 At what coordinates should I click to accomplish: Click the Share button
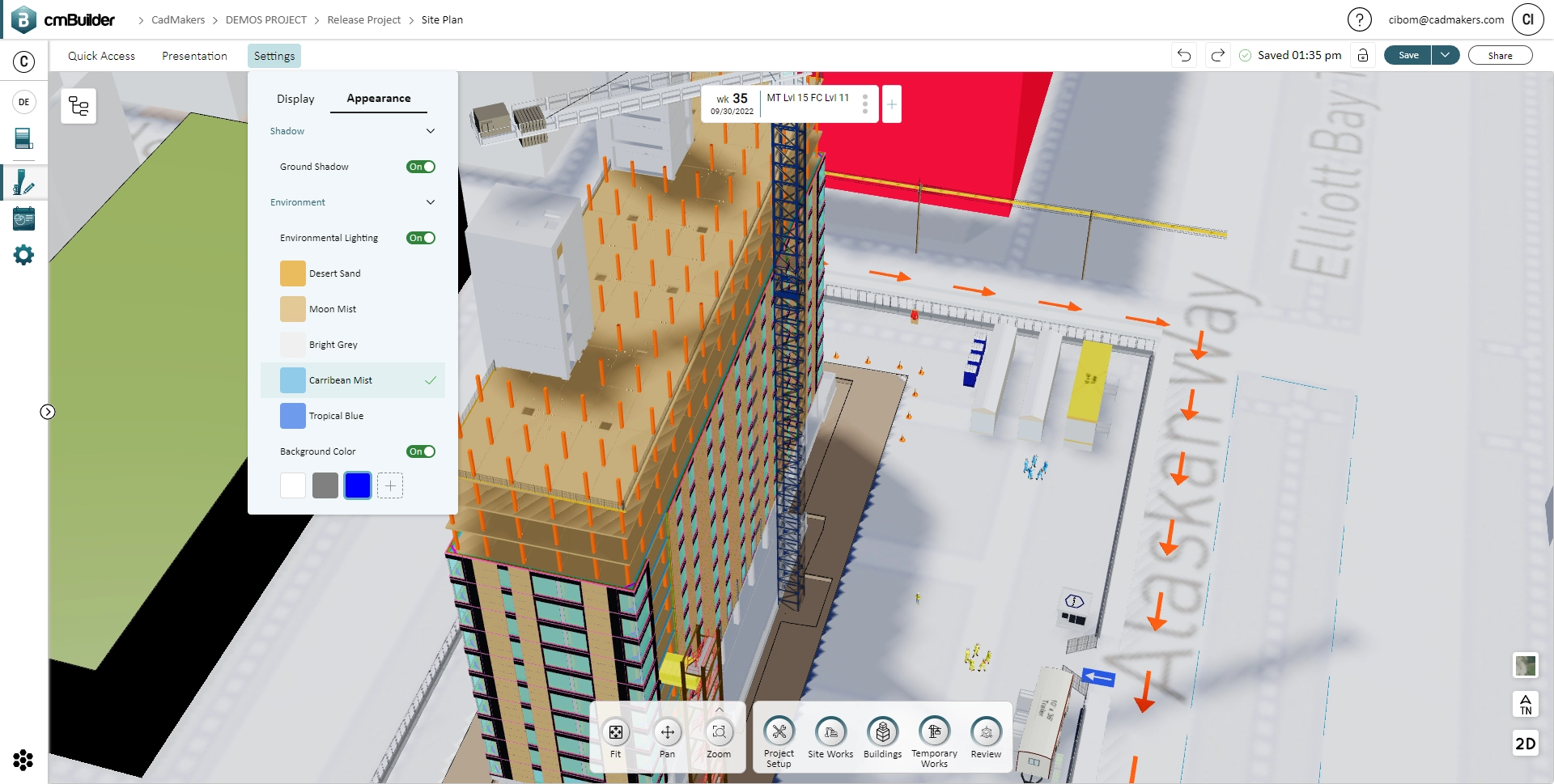coord(1500,55)
